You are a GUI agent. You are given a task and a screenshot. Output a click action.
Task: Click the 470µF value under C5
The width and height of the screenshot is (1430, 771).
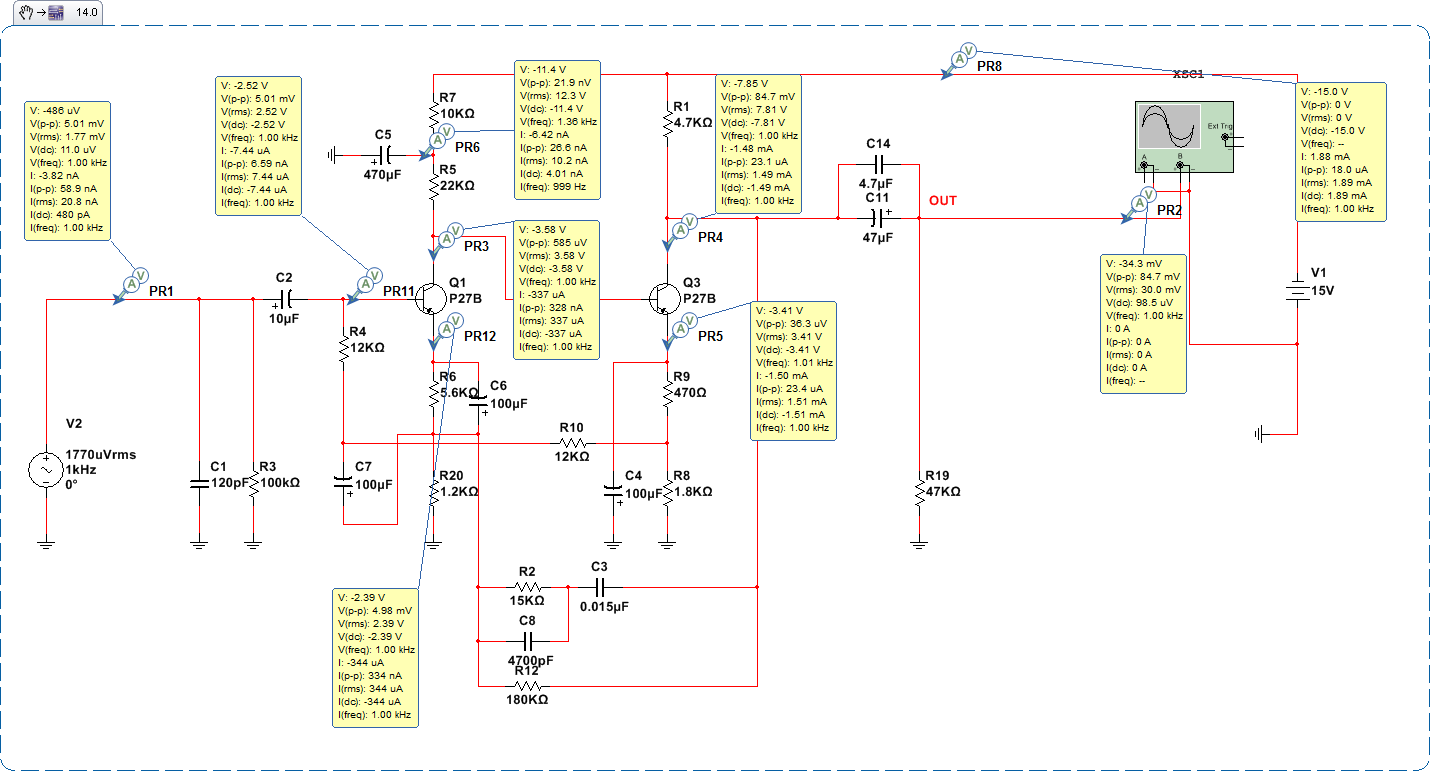pos(384,173)
